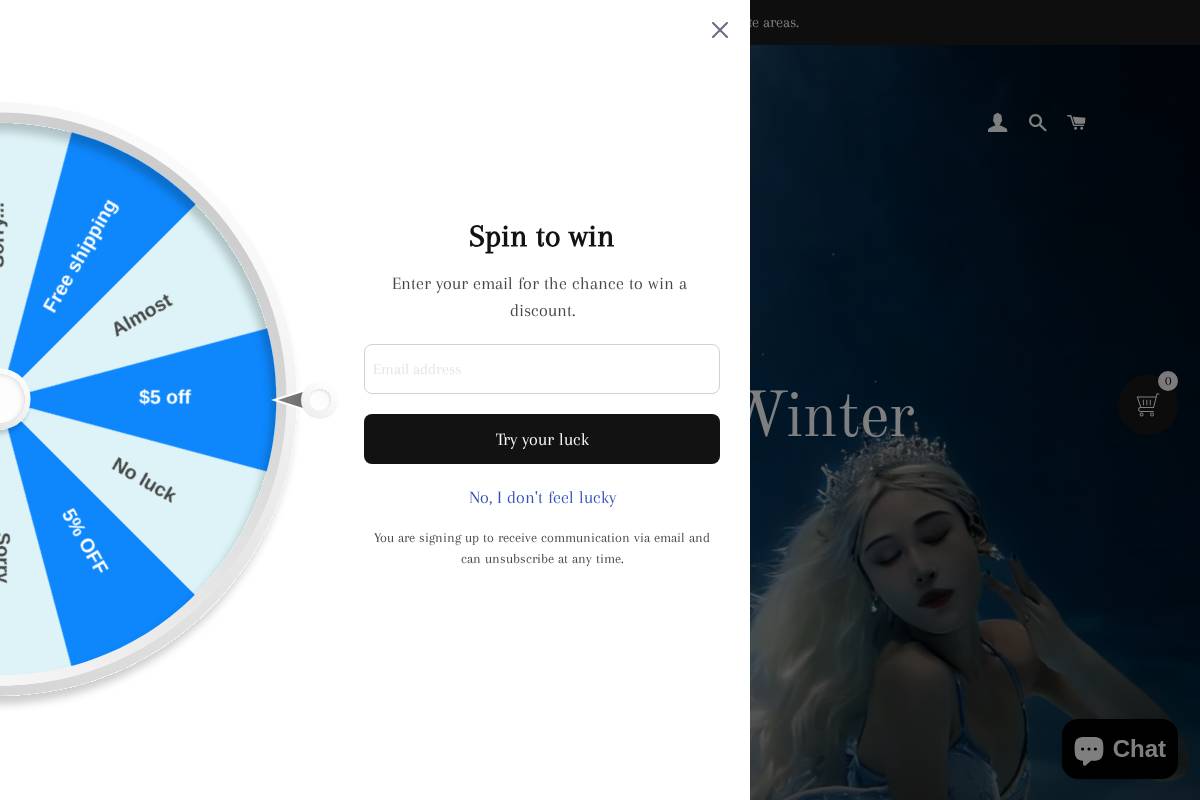Viewport: 1200px width, 800px height.
Task: Click No, I don't feel lucky link
Action: (x=542, y=497)
